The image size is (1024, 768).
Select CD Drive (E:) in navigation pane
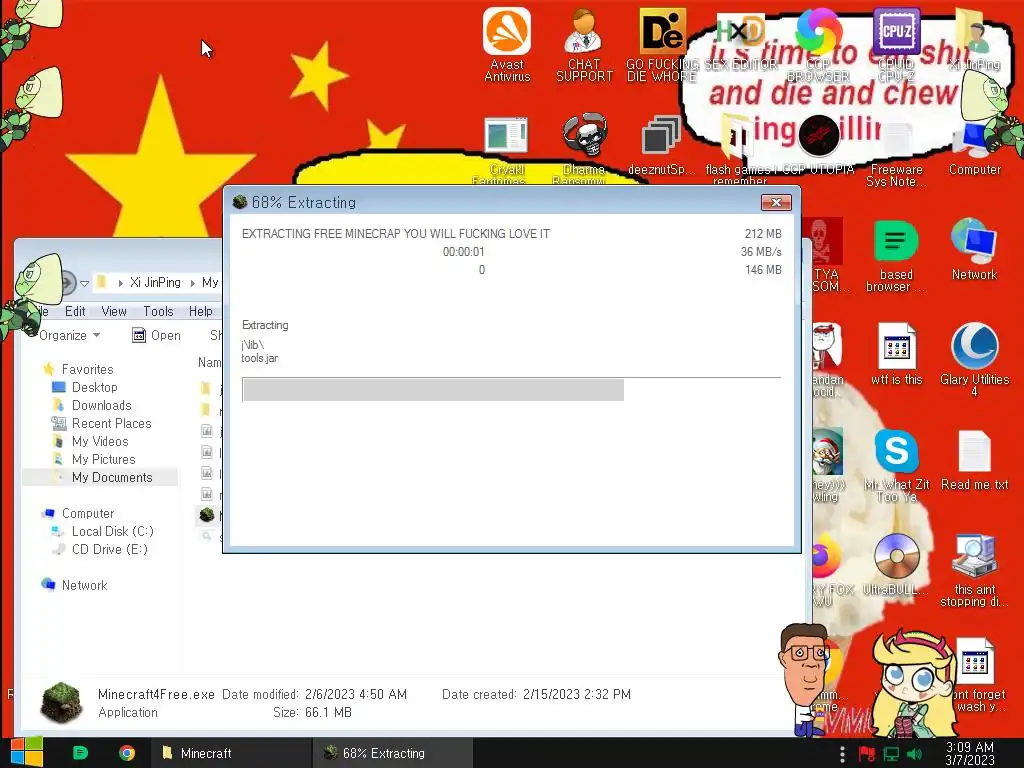click(100, 549)
